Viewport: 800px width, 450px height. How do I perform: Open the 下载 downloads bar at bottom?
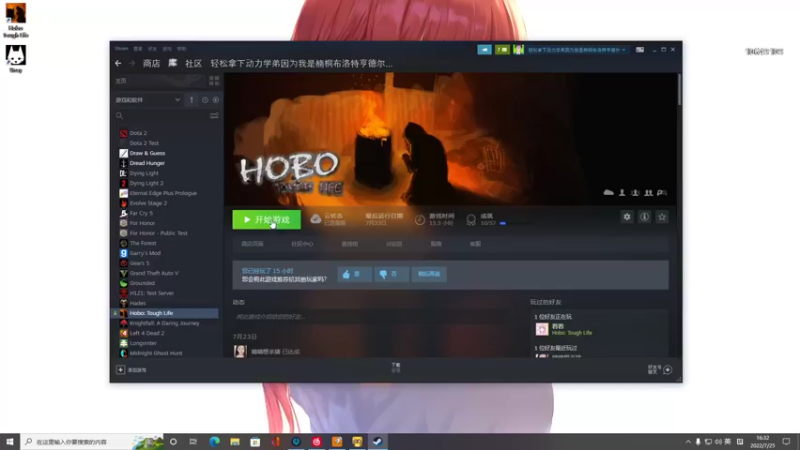[x=396, y=368]
